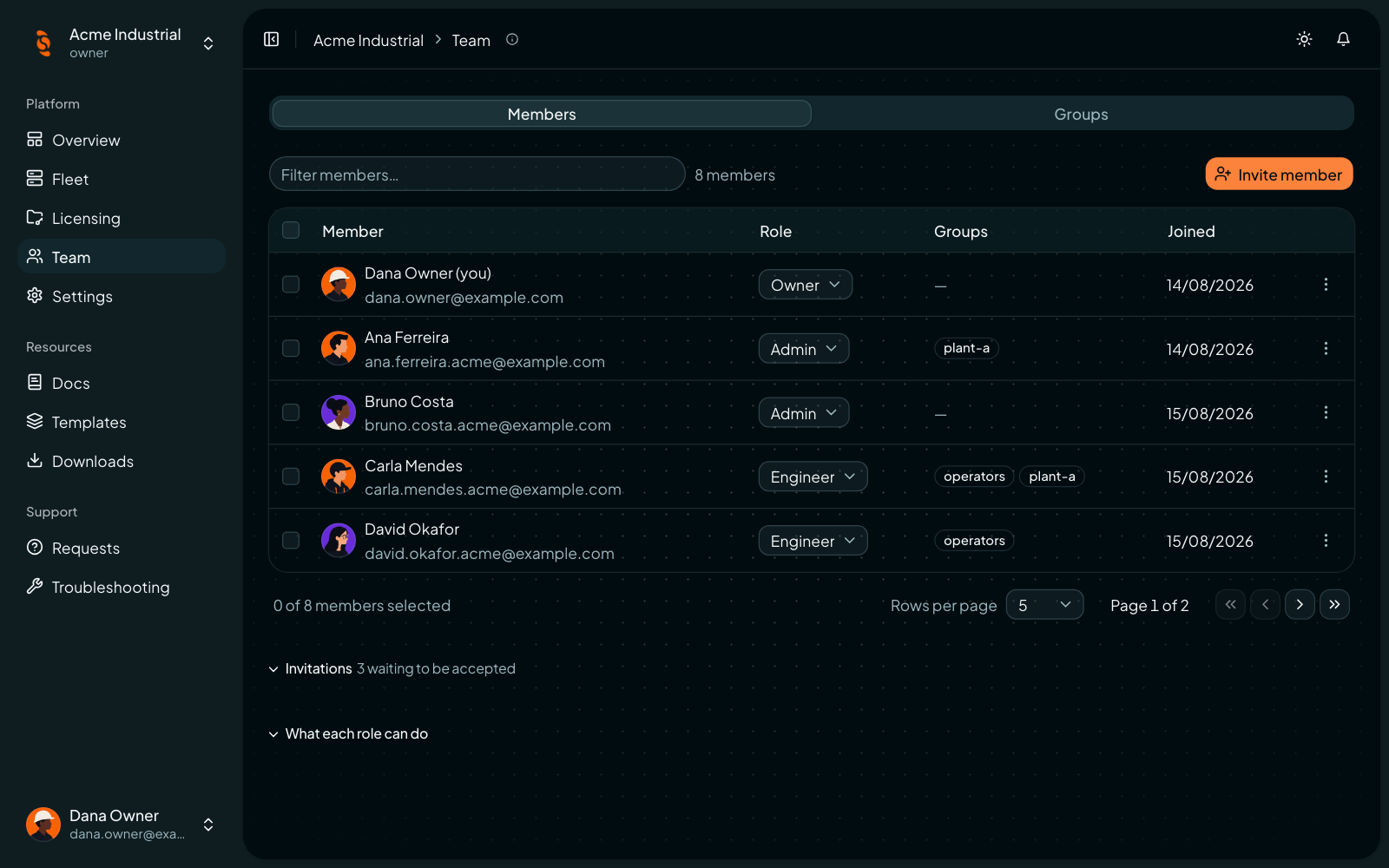1389x868 pixels.
Task: Open row actions menu for Carla Mendes
Action: (x=1326, y=477)
